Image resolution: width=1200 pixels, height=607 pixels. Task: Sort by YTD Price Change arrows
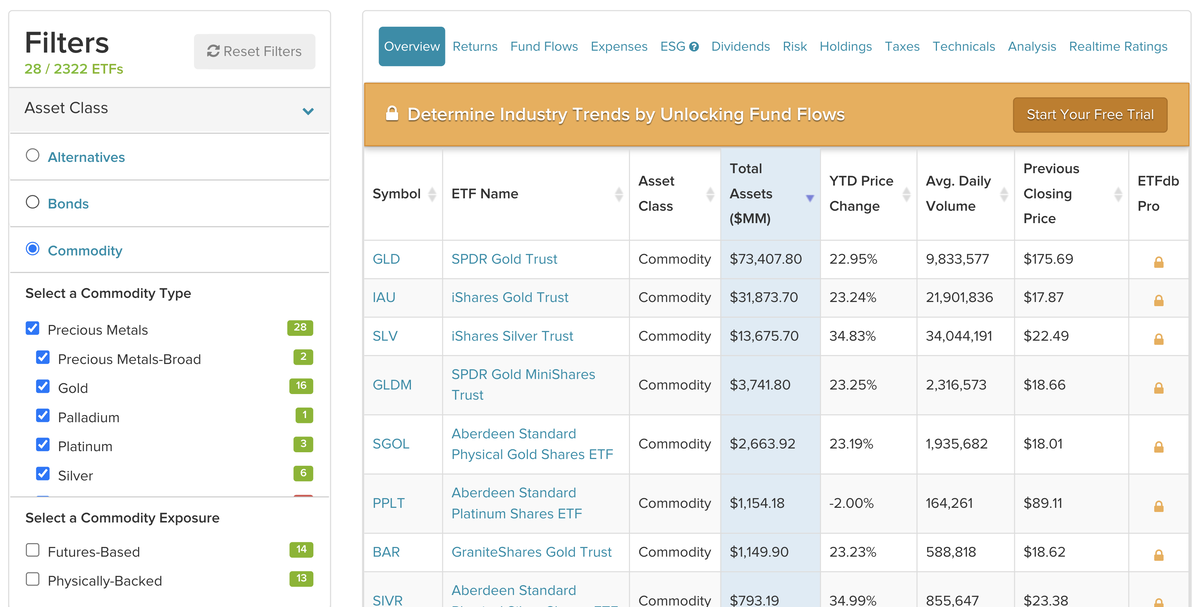(x=906, y=194)
